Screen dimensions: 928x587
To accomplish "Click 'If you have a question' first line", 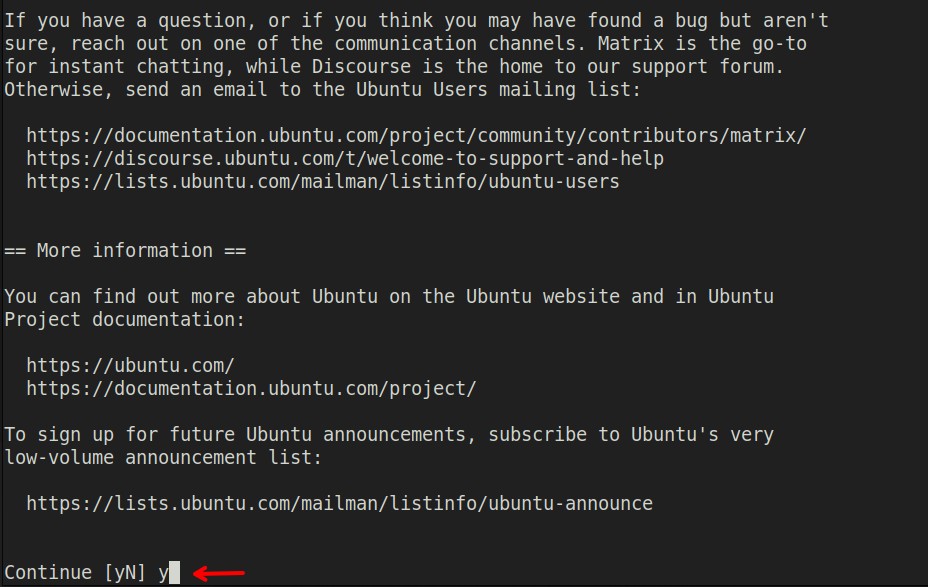I will (416, 20).
